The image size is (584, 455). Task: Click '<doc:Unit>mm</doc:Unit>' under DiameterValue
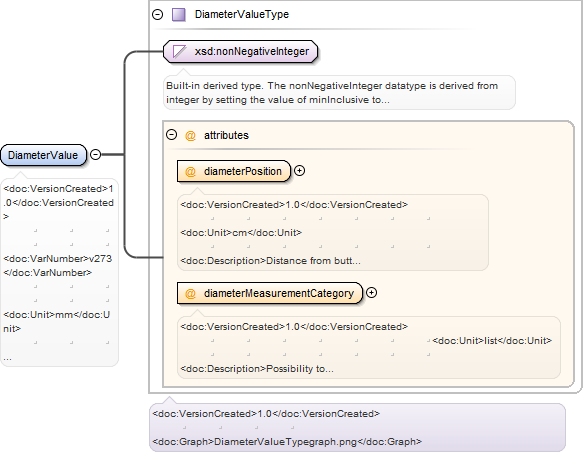[57, 322]
